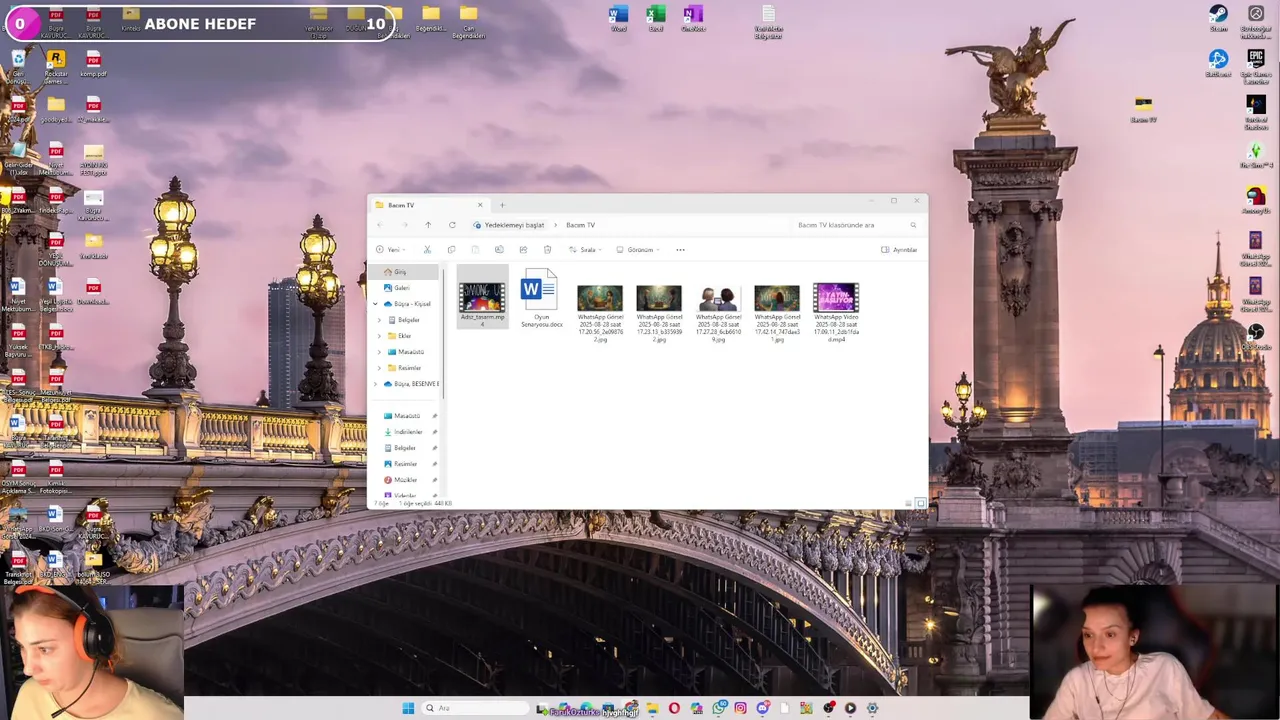Click the Share icon in Explorer toolbar

pos(523,250)
